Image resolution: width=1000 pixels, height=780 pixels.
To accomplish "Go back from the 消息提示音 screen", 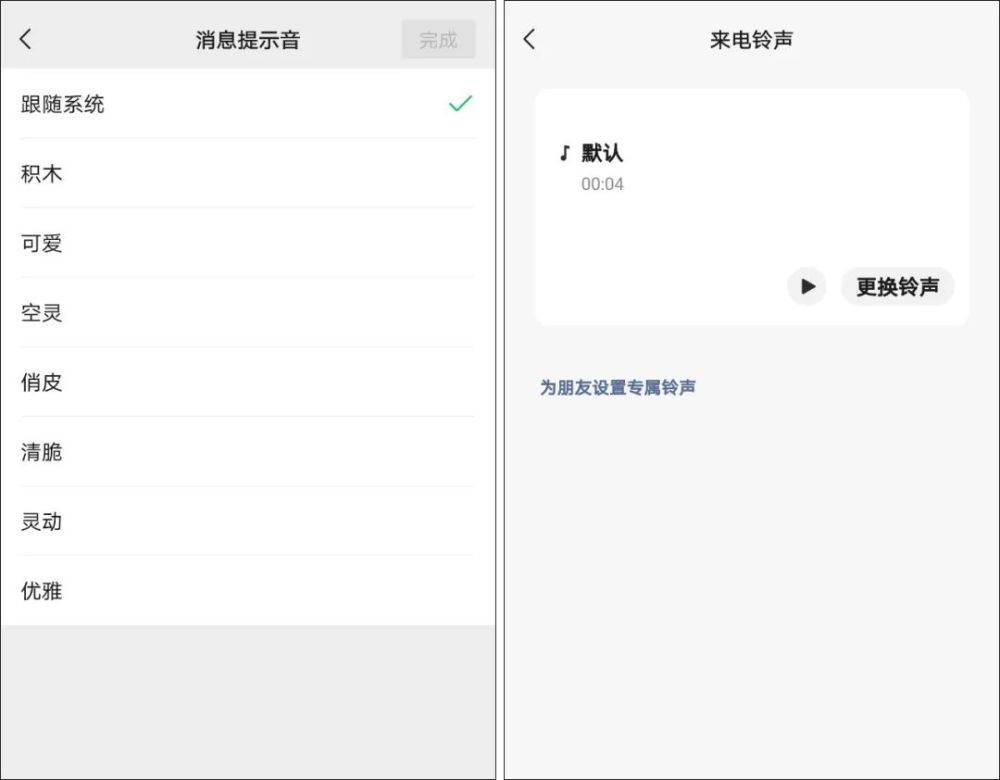I will click(x=26, y=40).
